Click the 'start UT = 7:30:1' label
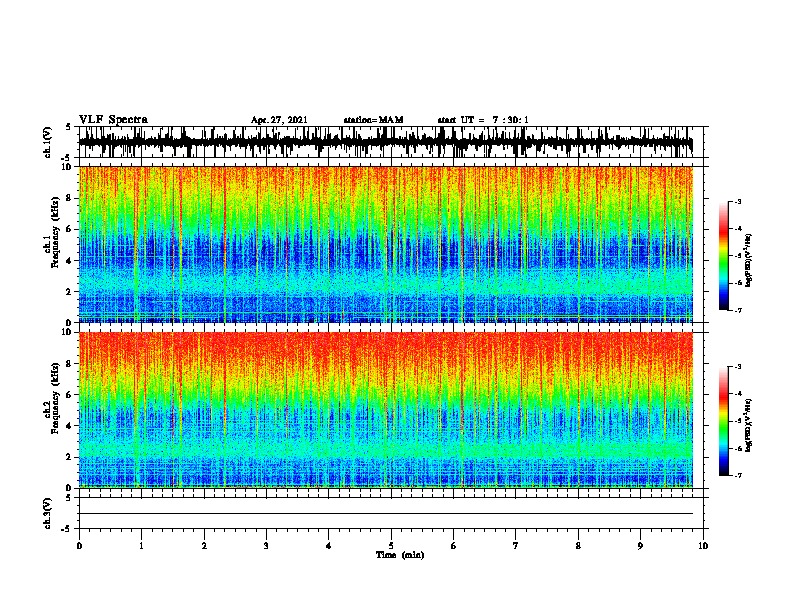 tap(483, 120)
